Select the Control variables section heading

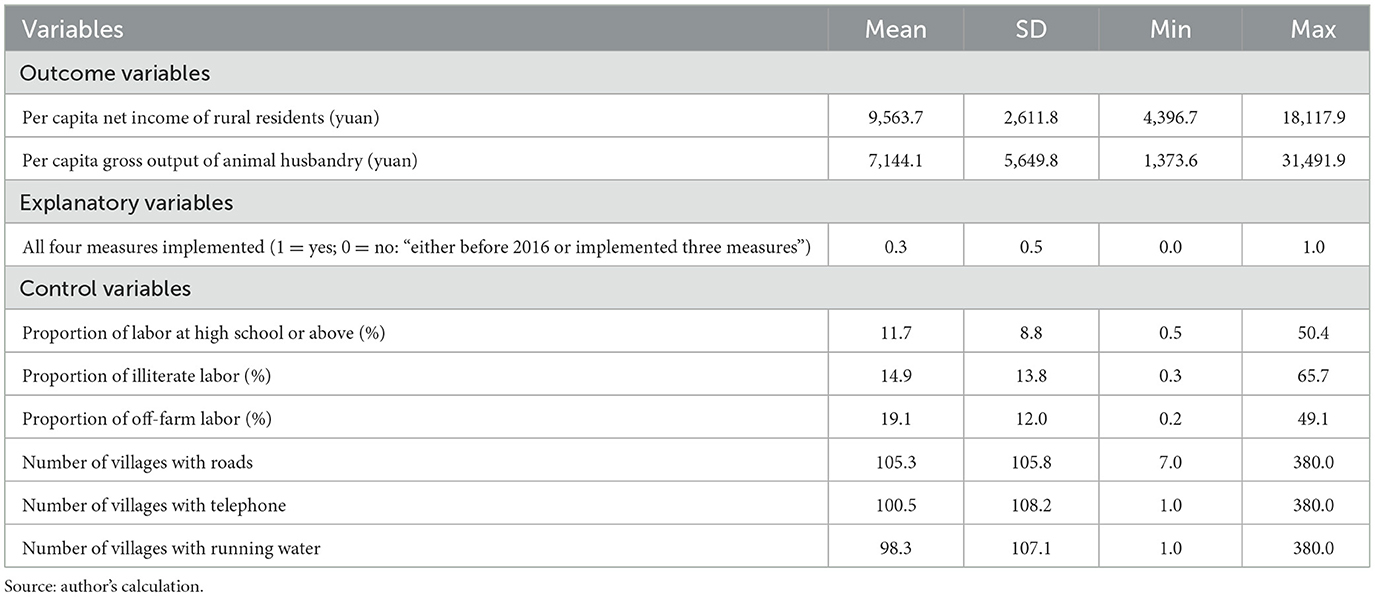(x=106, y=289)
